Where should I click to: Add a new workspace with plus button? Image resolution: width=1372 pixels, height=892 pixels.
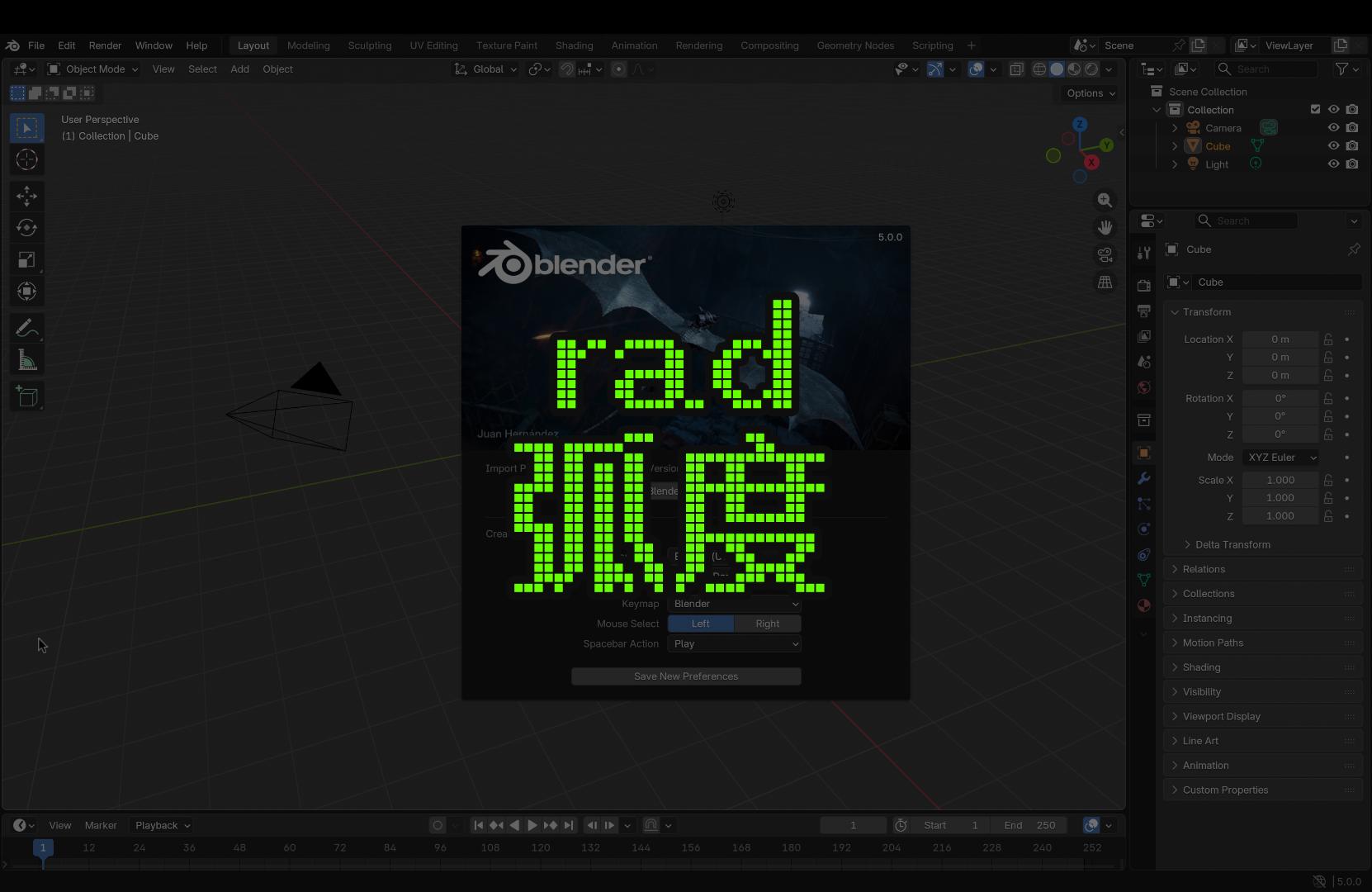point(972,45)
